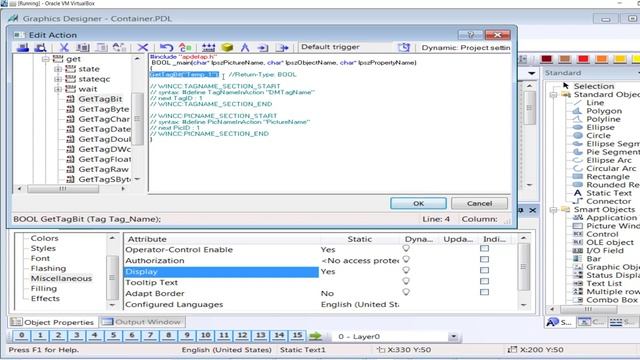The width and height of the screenshot is (640, 360).
Task: Click the Copy icon in Edit Action toolbar
Action: pyautogui.click(x=83, y=47)
